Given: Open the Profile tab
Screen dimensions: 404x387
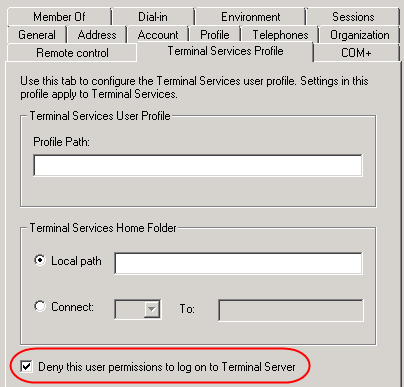Looking at the screenshot, I should pyautogui.click(x=215, y=35).
